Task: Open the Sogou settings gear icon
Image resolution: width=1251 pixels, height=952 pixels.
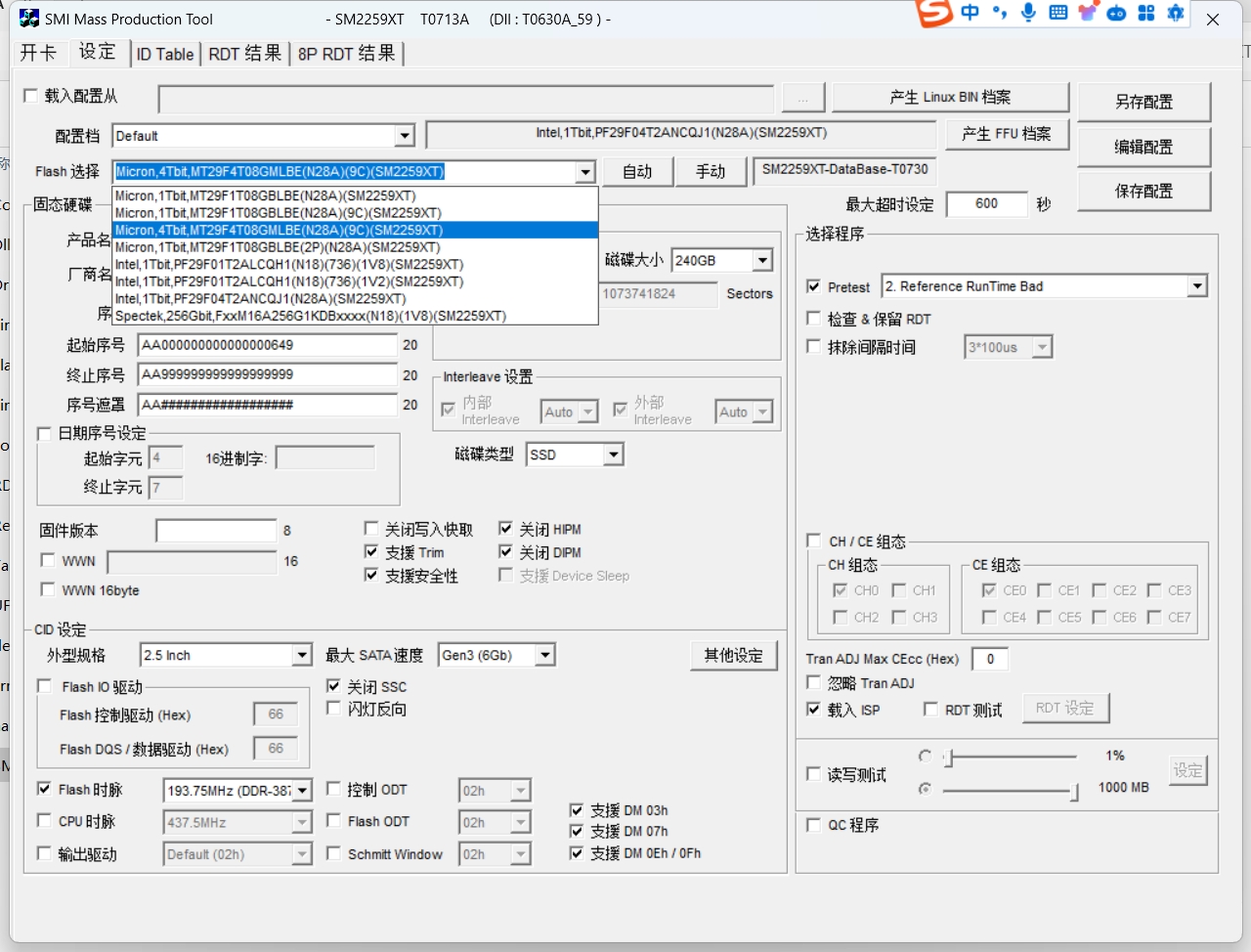Action: [1176, 13]
